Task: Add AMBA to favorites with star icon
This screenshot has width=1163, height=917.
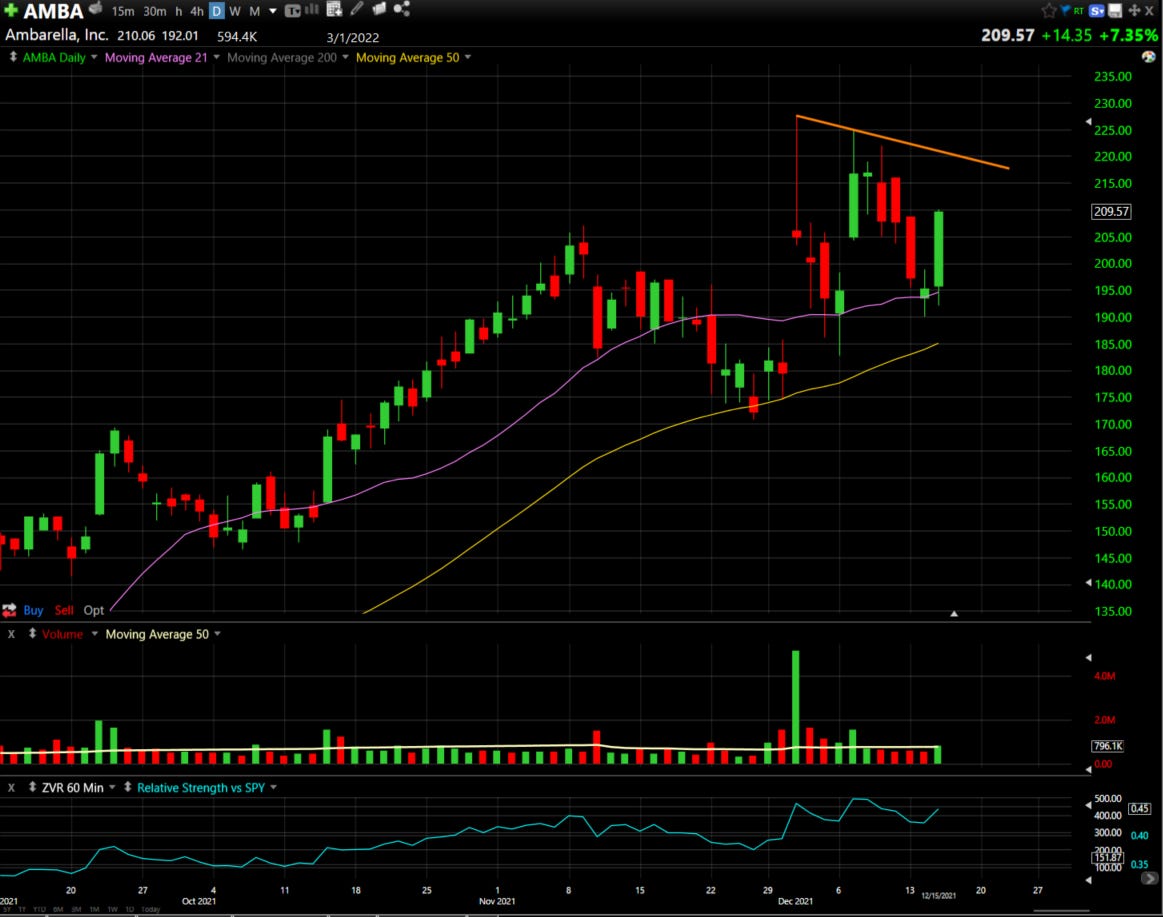Action: (1049, 10)
